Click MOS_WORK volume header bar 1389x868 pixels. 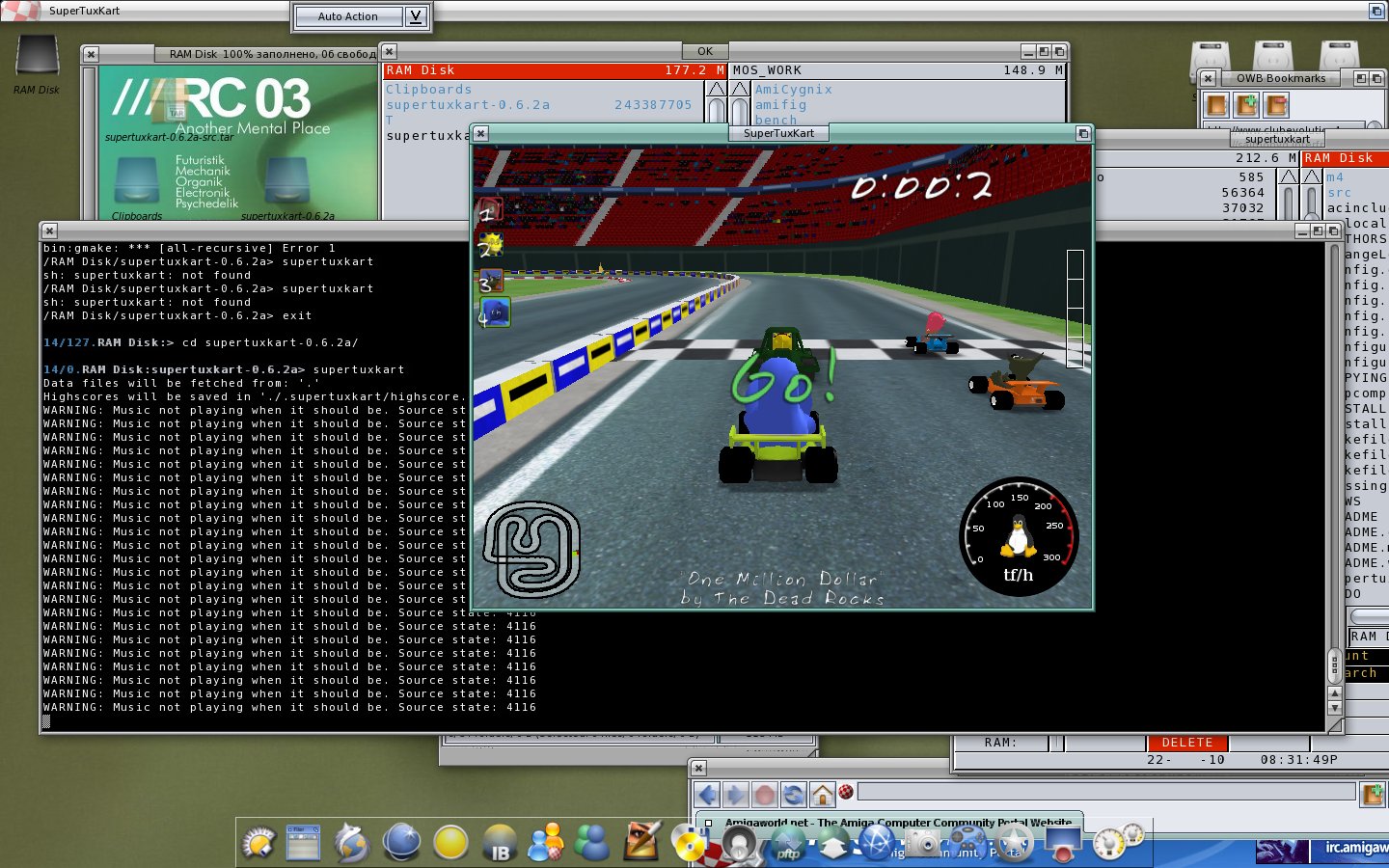(x=897, y=70)
